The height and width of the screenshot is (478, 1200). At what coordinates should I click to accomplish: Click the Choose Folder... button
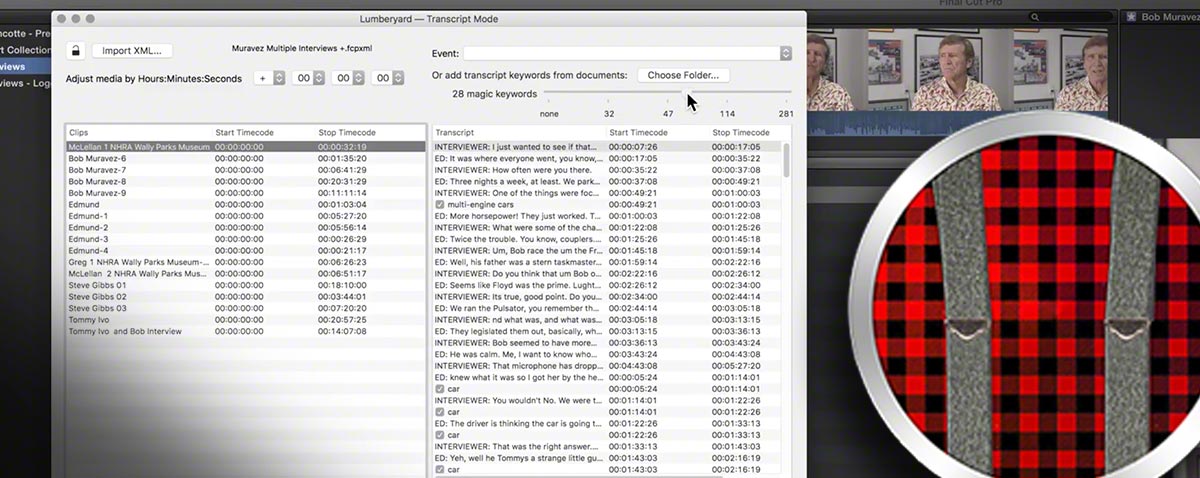click(683, 75)
